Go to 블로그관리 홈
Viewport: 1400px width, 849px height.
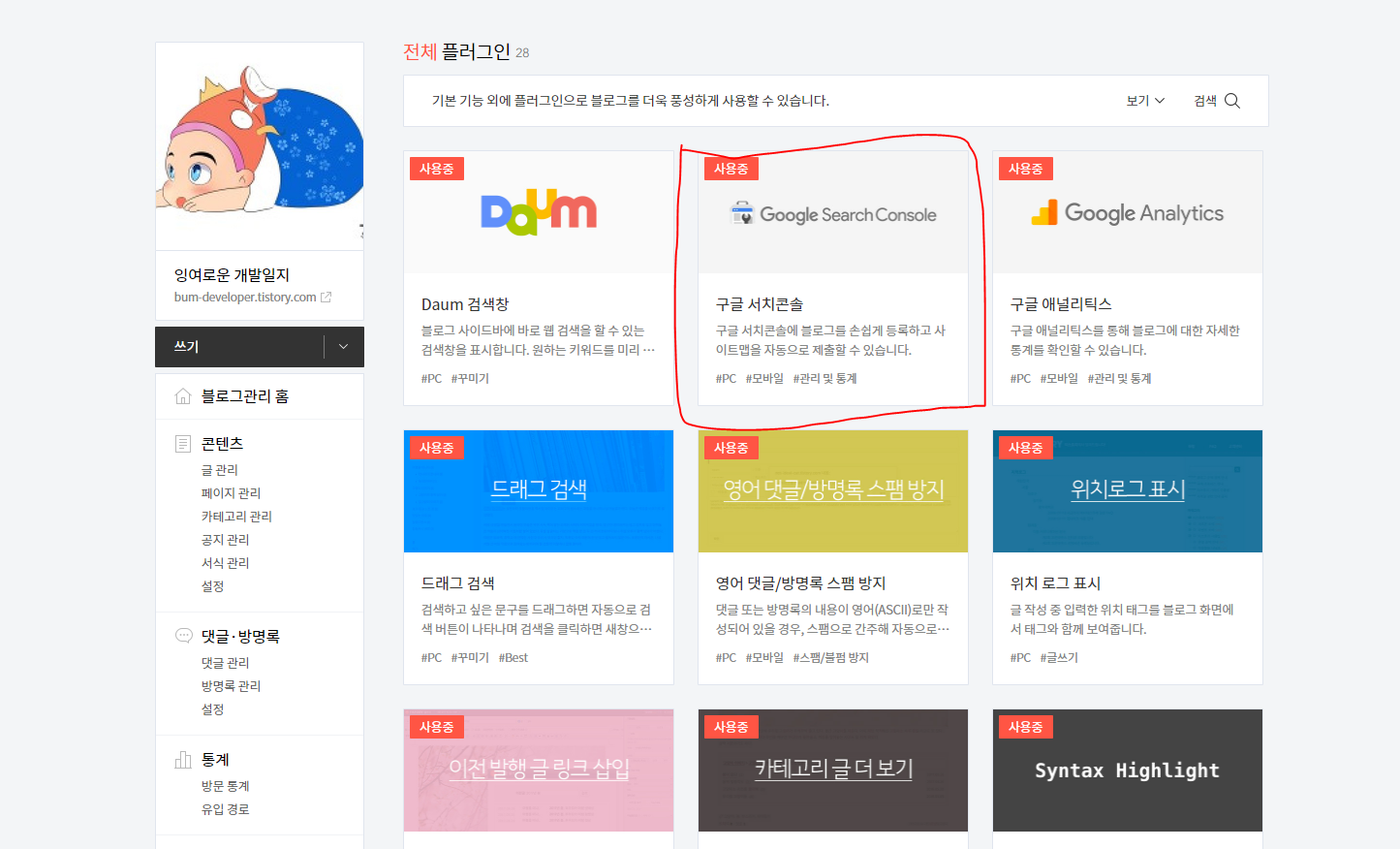(x=245, y=396)
